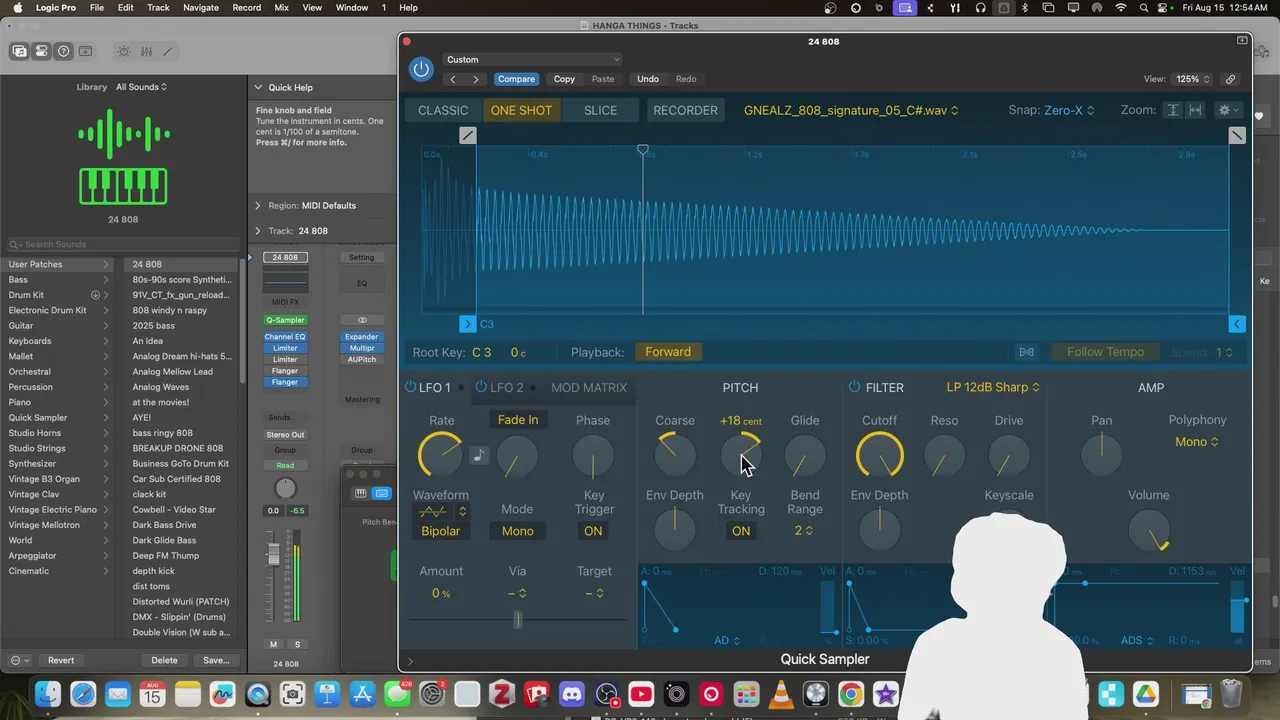Toggle LFO rate note sync icon
Screen dimensions: 1280x720
click(479, 456)
